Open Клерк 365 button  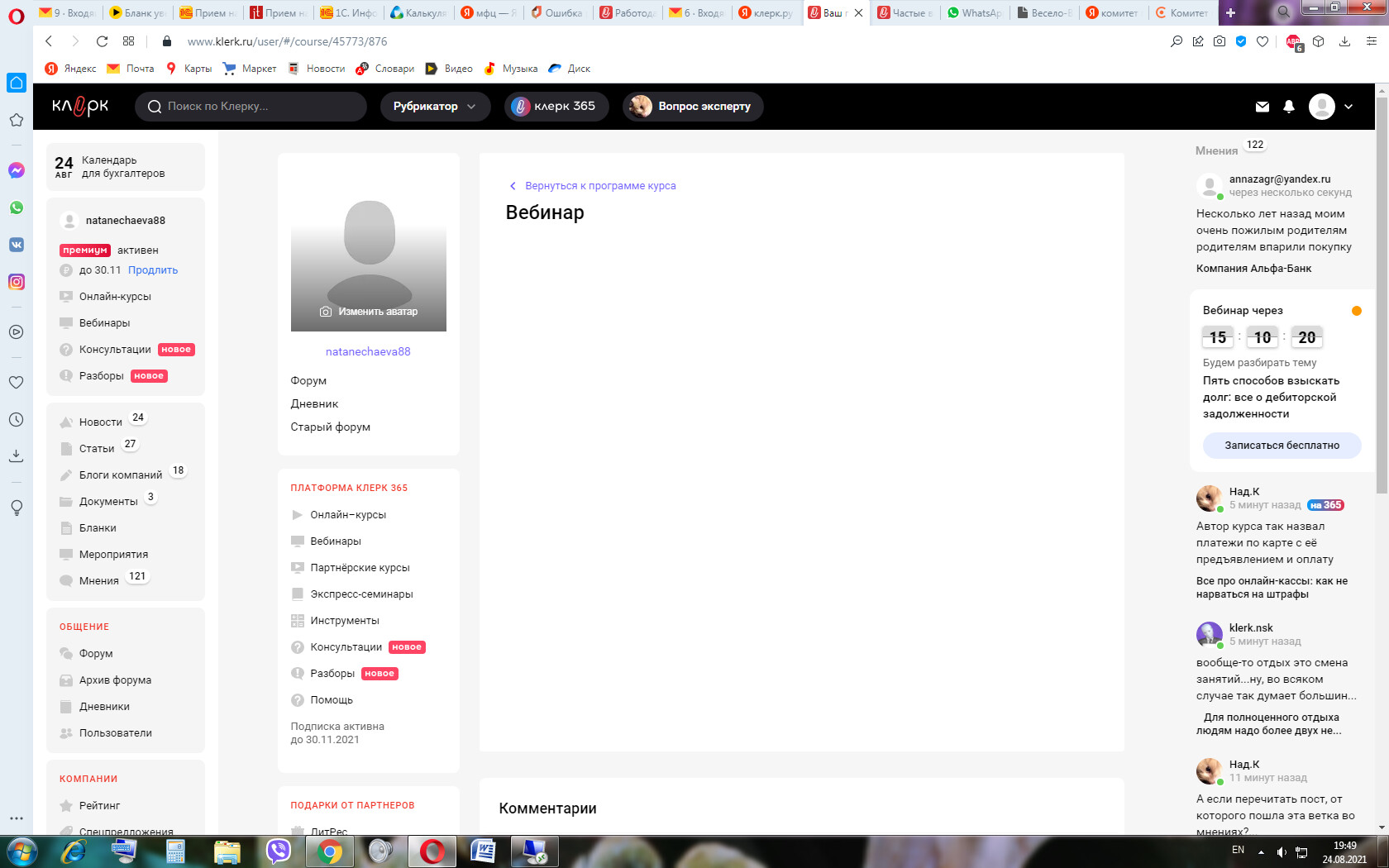[x=556, y=107]
